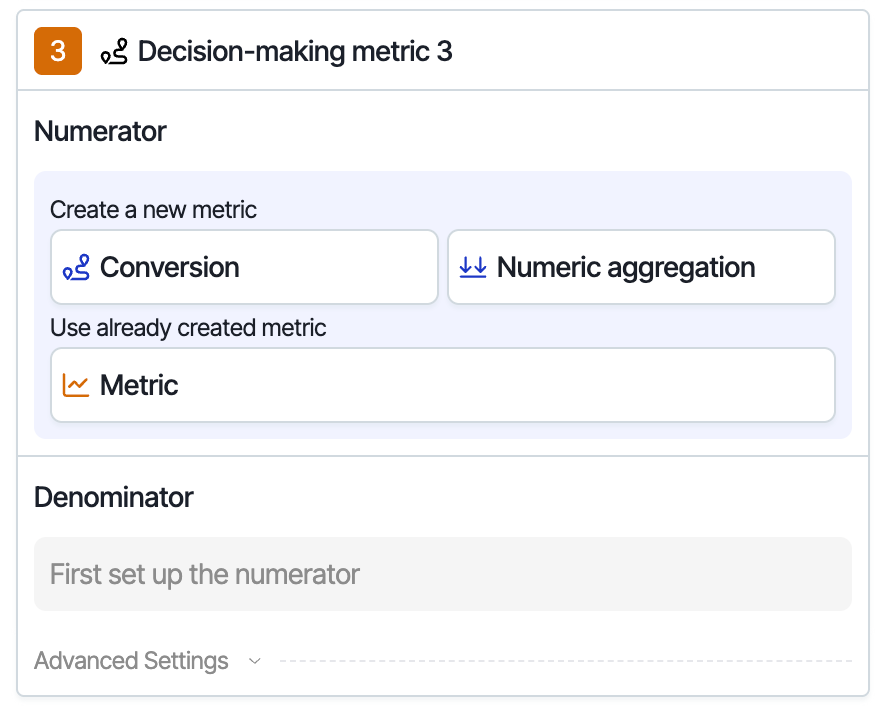This screenshot has height=712, width=884.
Task: Click the orange number 3 badge
Action: (58, 51)
